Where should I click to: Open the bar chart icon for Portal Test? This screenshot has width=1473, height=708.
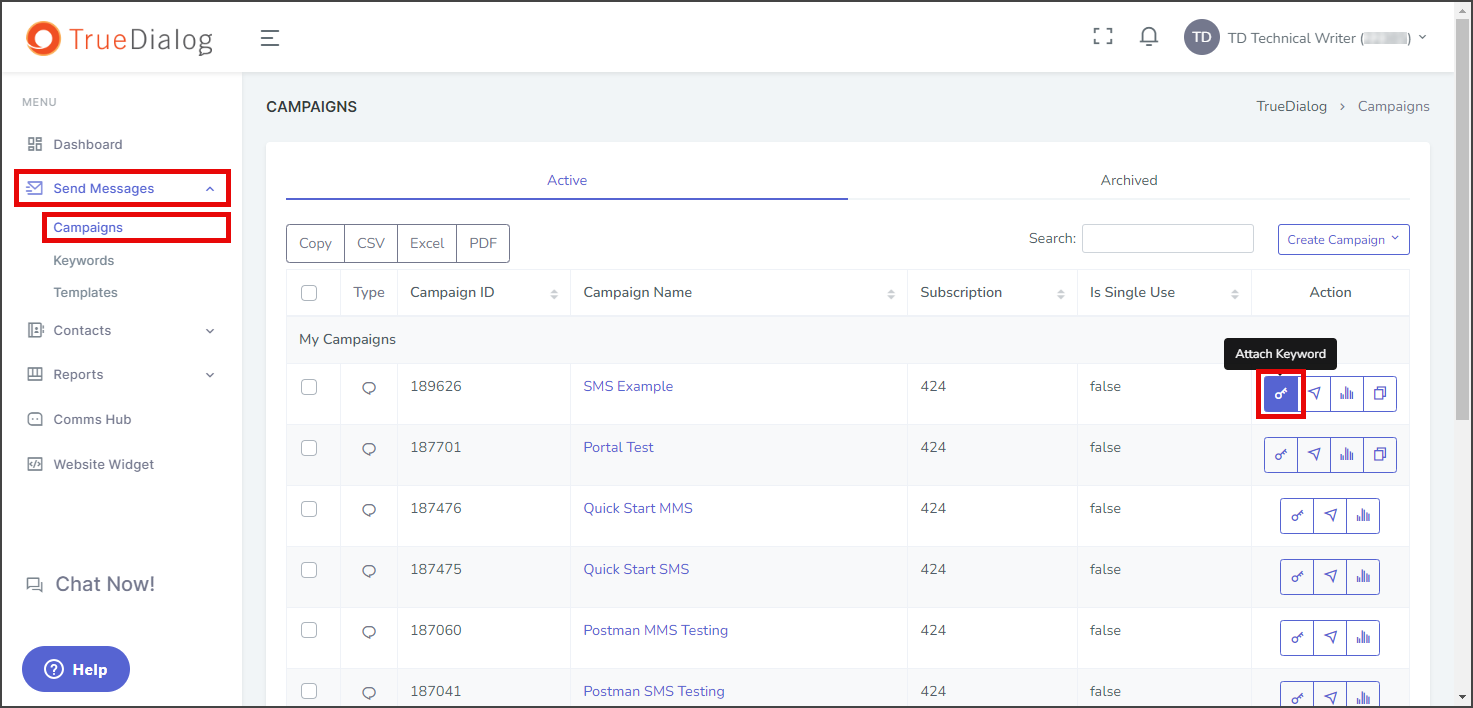(1347, 455)
